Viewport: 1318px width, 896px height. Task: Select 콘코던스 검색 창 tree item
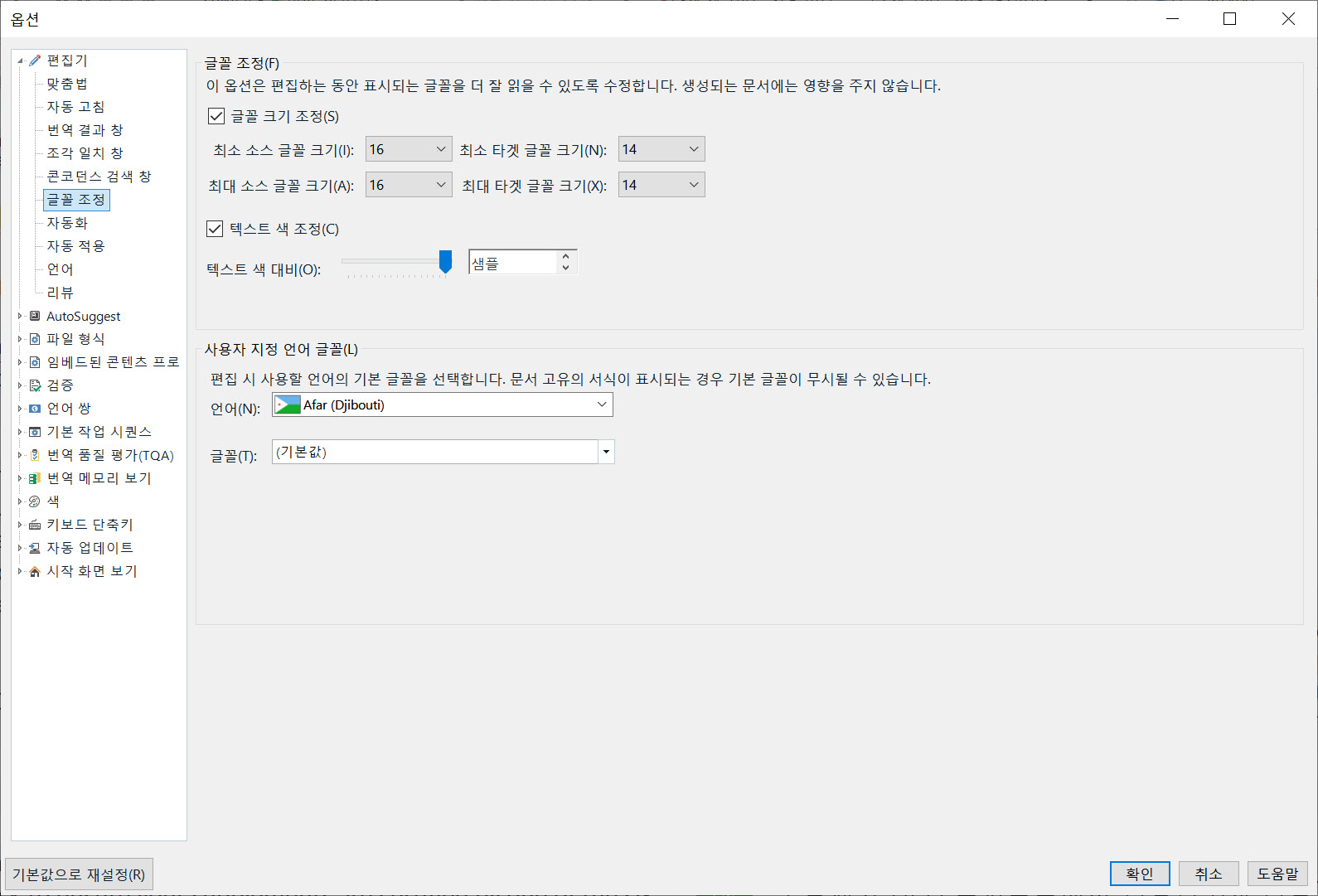[x=99, y=177]
